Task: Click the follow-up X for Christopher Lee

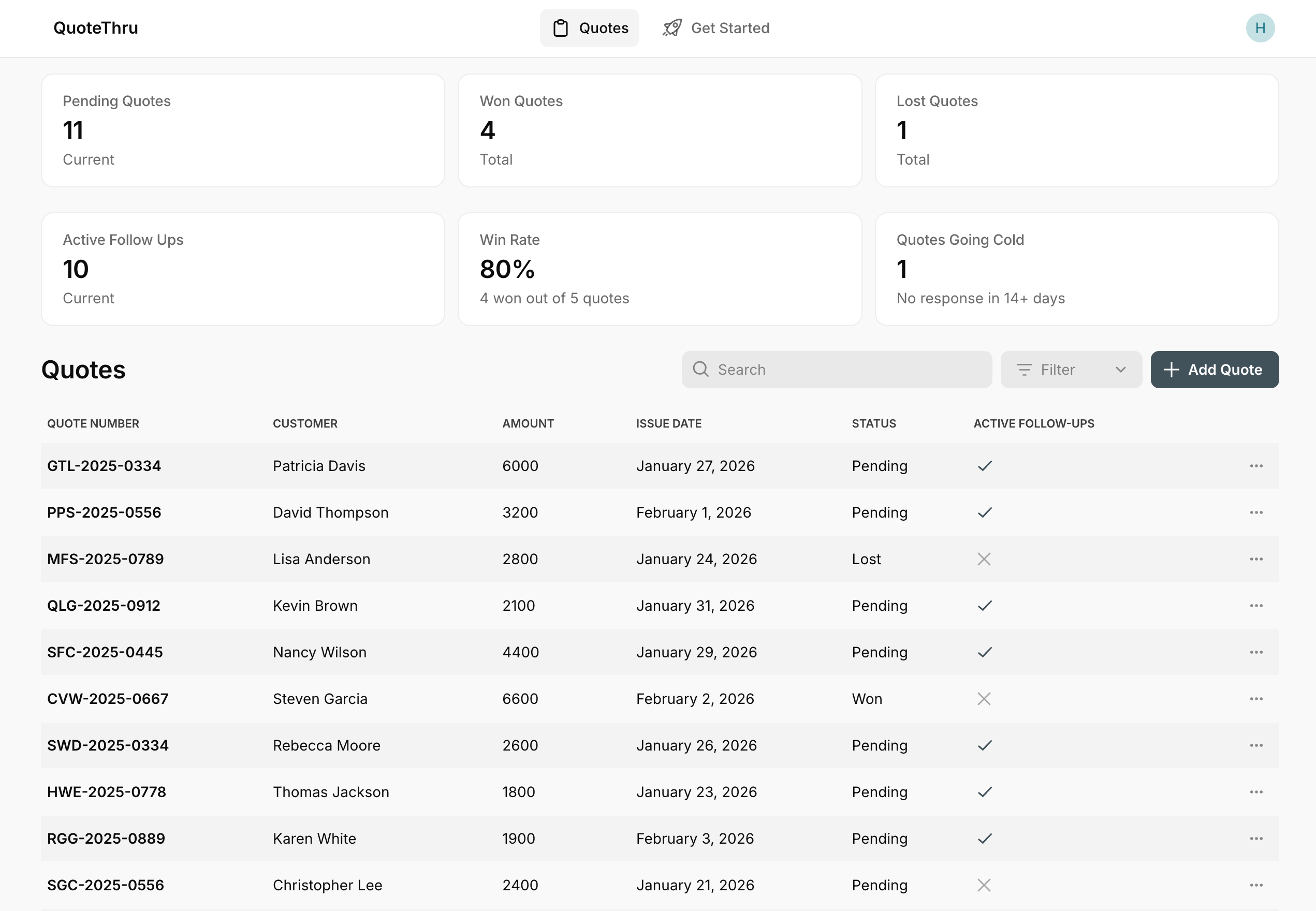Action: tap(984, 885)
